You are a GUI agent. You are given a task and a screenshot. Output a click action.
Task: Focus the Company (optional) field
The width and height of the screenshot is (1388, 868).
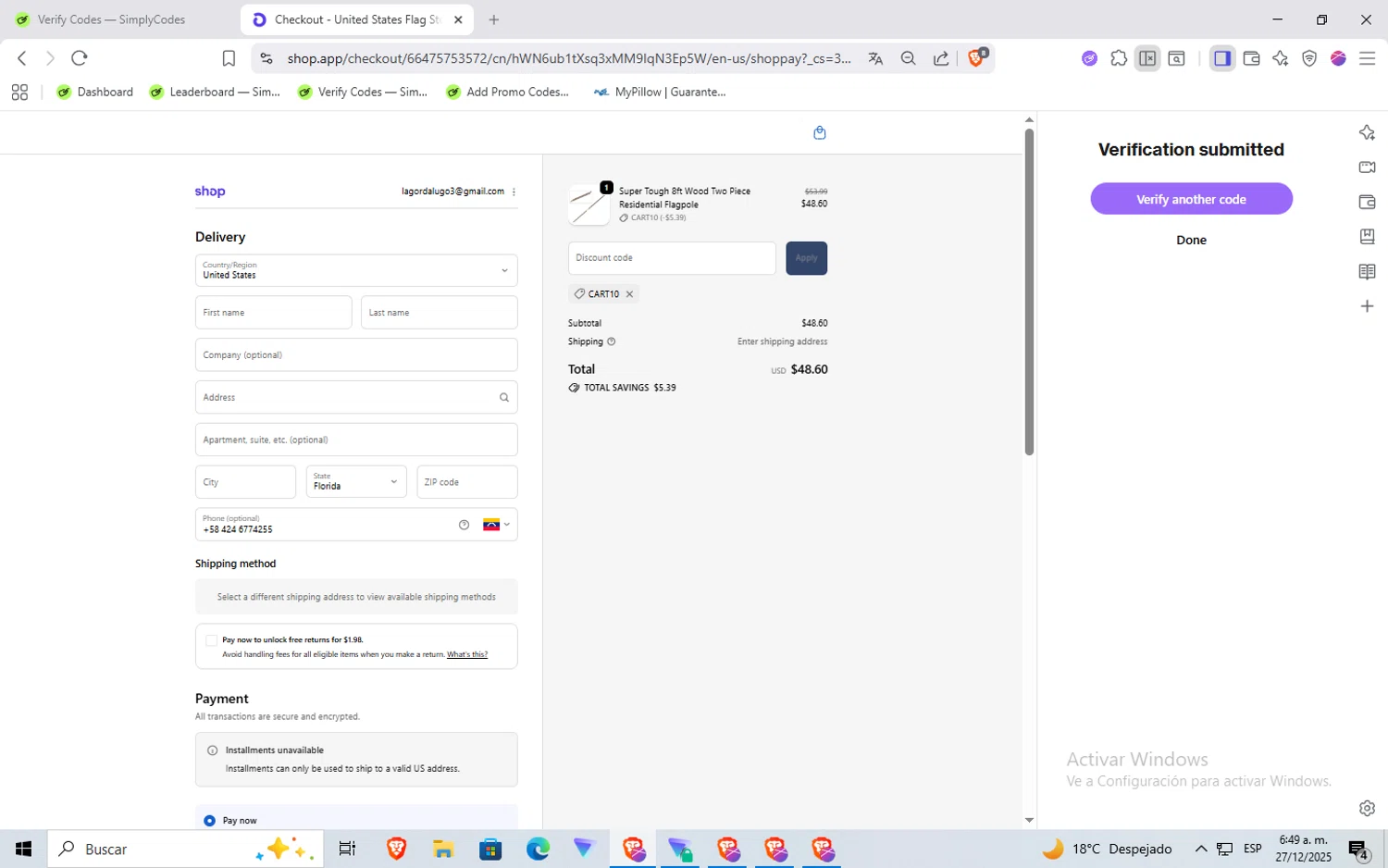pos(356,355)
